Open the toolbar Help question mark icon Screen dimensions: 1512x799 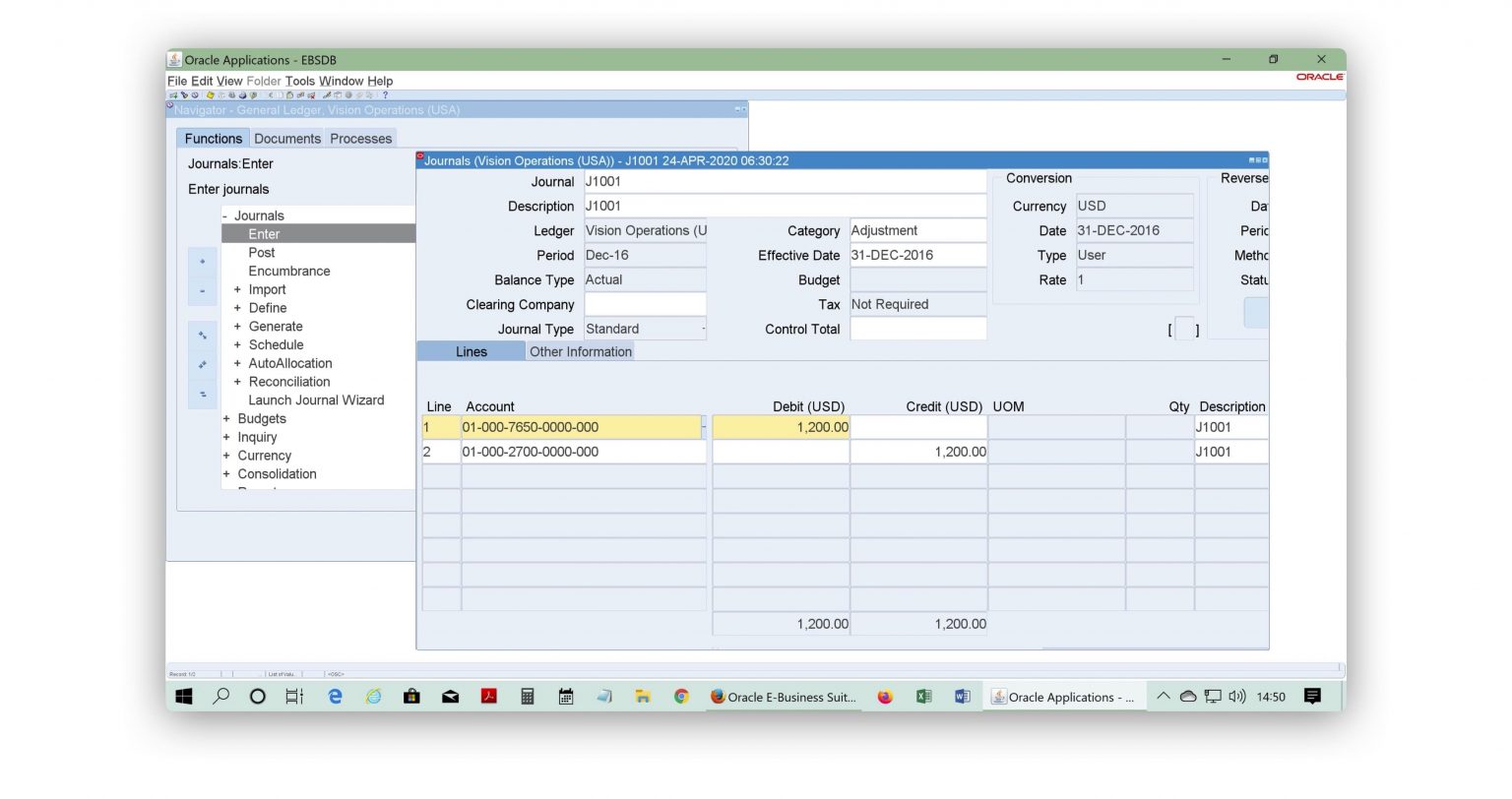click(385, 95)
